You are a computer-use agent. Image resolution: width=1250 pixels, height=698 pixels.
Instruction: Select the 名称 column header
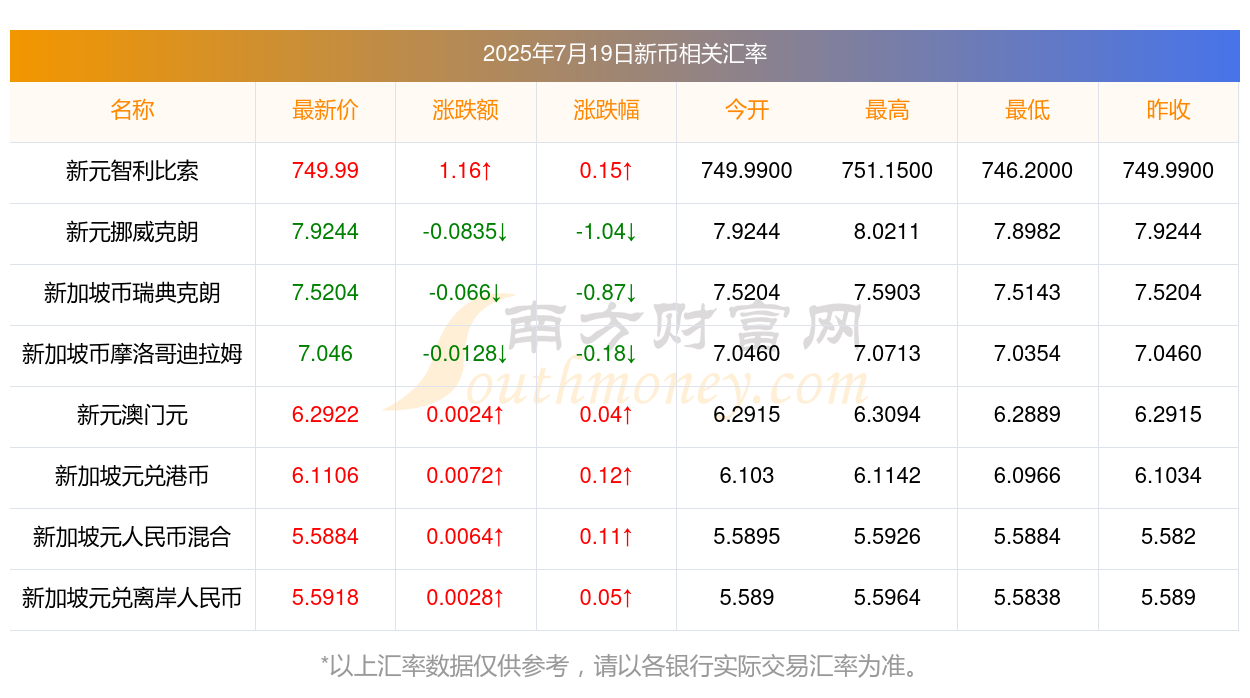[132, 110]
